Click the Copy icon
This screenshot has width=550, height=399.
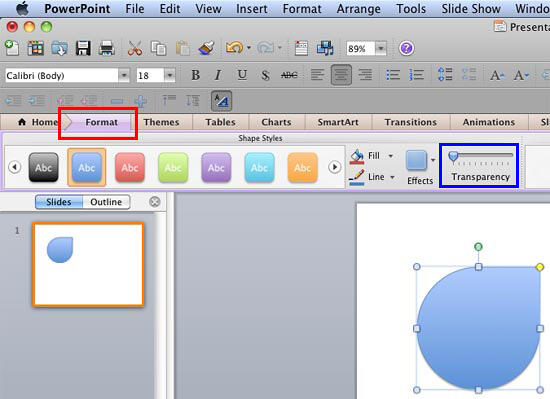tap(158, 48)
